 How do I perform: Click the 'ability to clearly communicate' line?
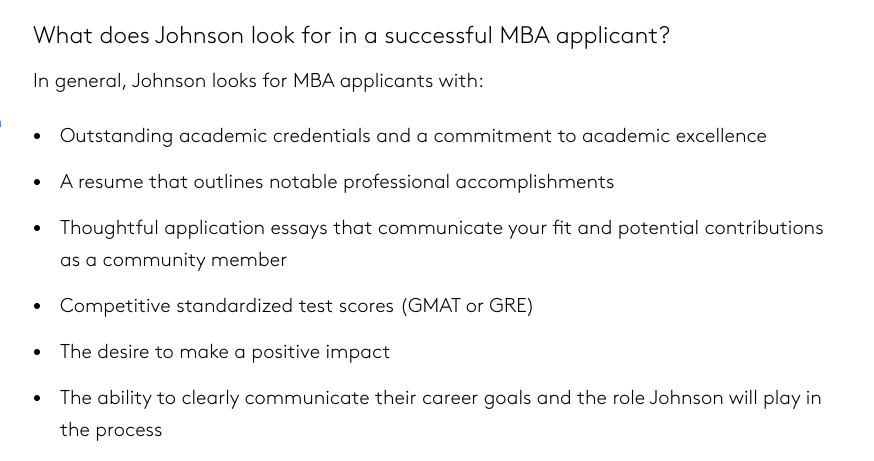[x=440, y=398]
